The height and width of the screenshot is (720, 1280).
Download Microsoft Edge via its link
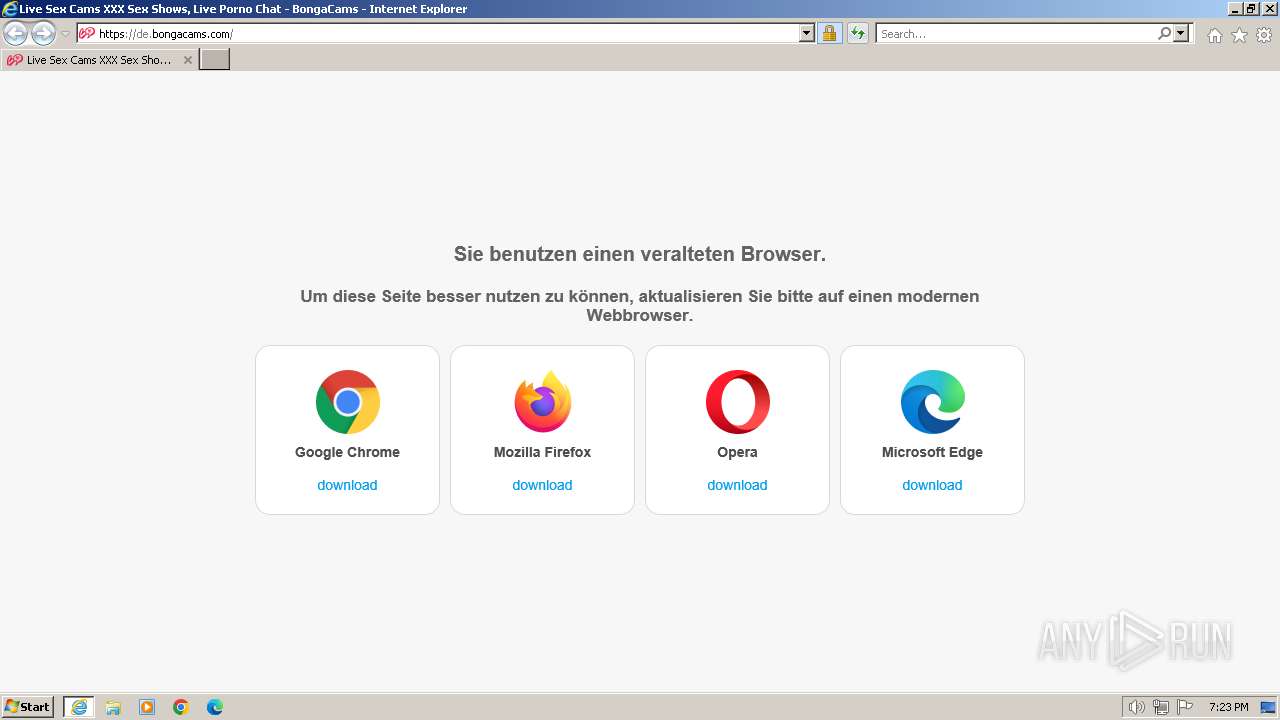932,485
